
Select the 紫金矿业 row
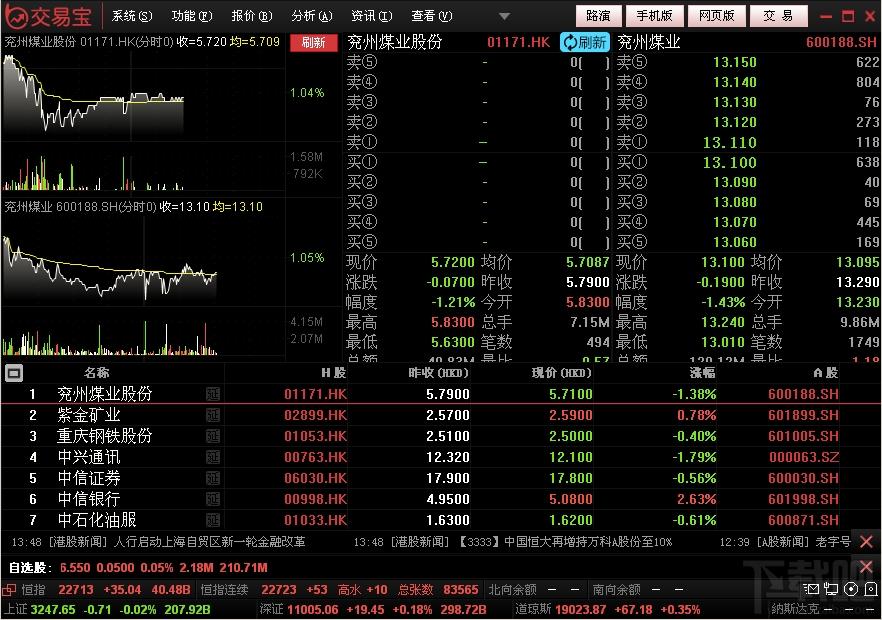tap(441, 415)
